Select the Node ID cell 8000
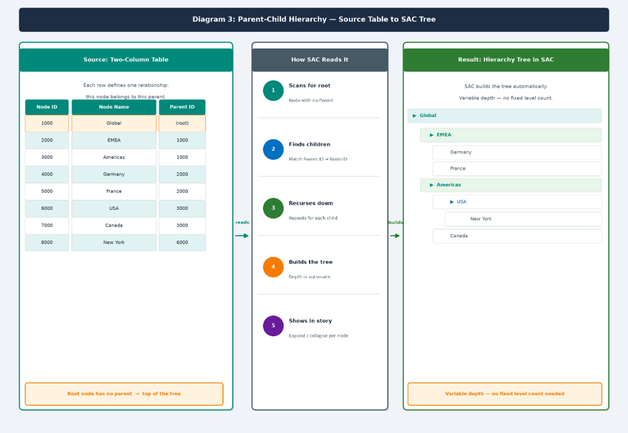The image size is (628, 433). 47,243
